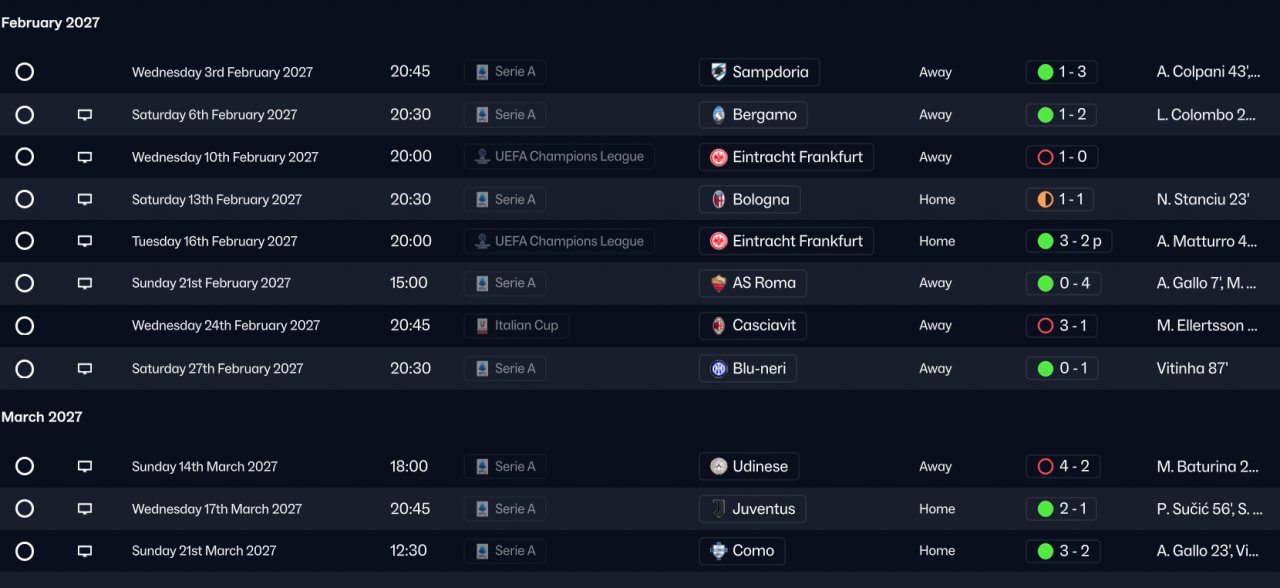Screen dimensions: 1280x588
Task: Select the radio circle for Sampdoria fixture
Action: coord(25,72)
